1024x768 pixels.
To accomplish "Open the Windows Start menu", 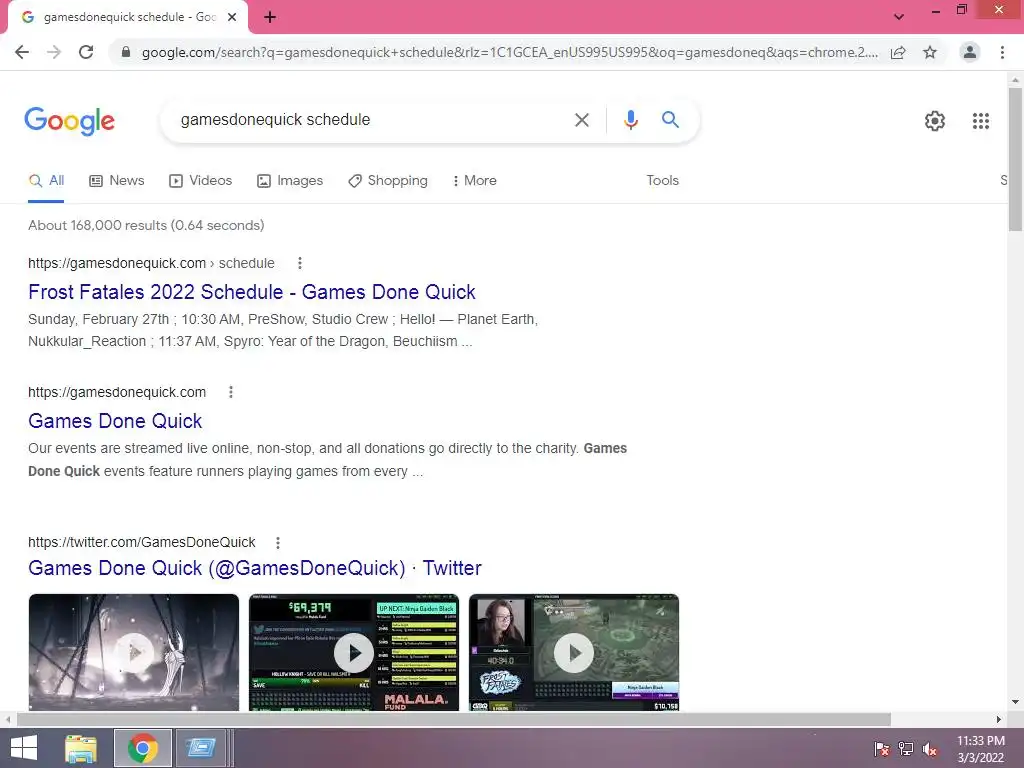I will (x=24, y=748).
